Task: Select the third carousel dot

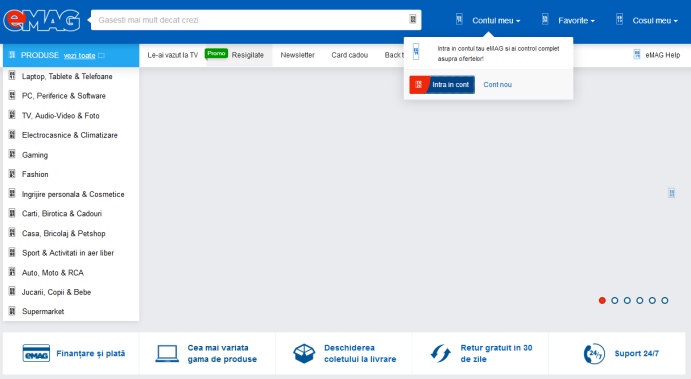Action: [x=627, y=301]
